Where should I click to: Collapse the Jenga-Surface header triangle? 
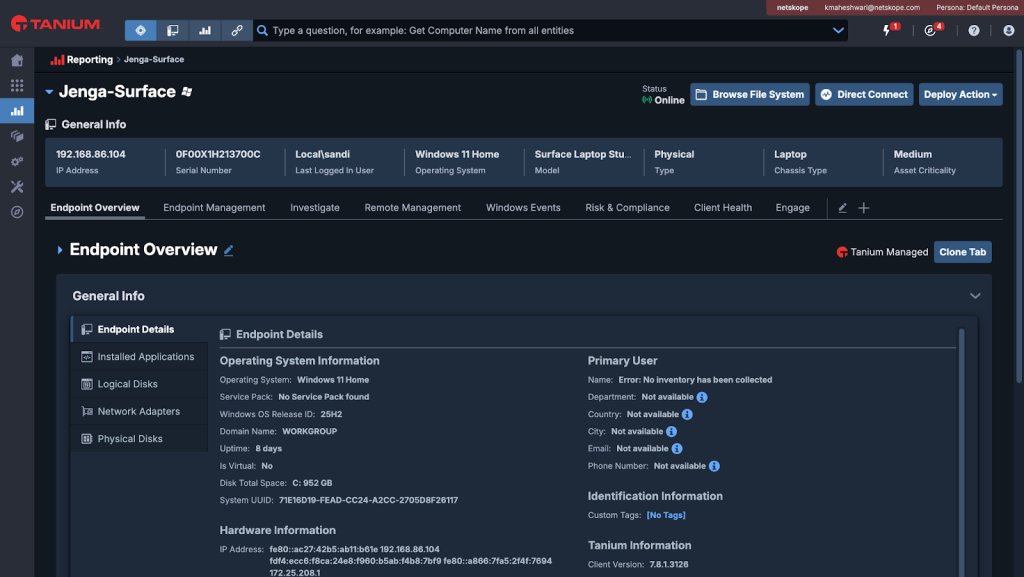click(49, 92)
